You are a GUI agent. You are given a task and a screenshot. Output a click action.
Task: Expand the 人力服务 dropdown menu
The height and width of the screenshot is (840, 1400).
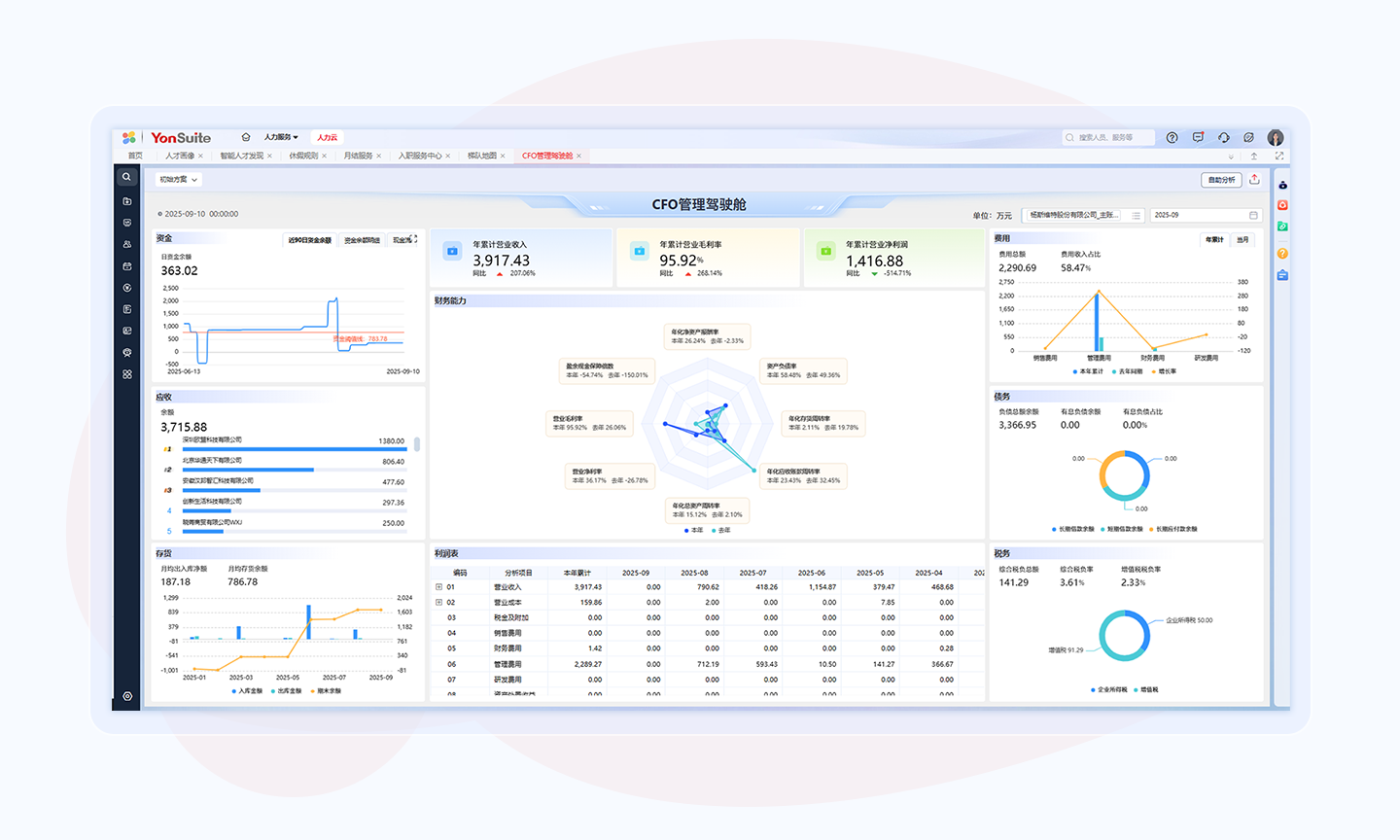pos(281,137)
